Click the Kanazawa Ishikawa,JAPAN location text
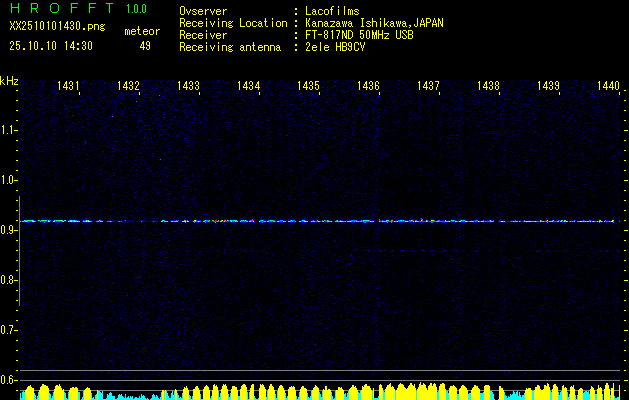This screenshot has height=400, width=629. click(375, 22)
